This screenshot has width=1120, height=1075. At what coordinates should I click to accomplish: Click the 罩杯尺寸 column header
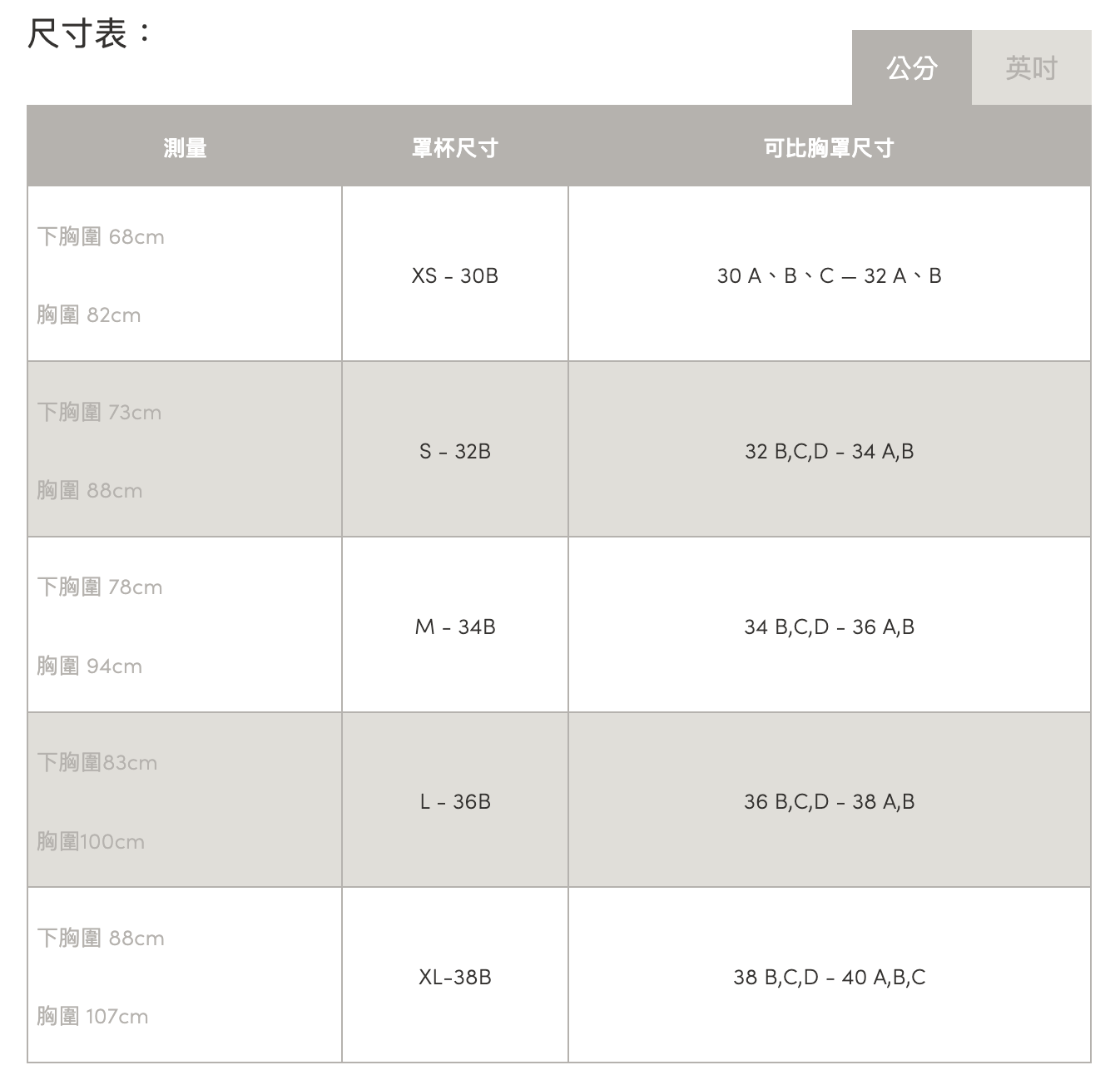[x=454, y=148]
